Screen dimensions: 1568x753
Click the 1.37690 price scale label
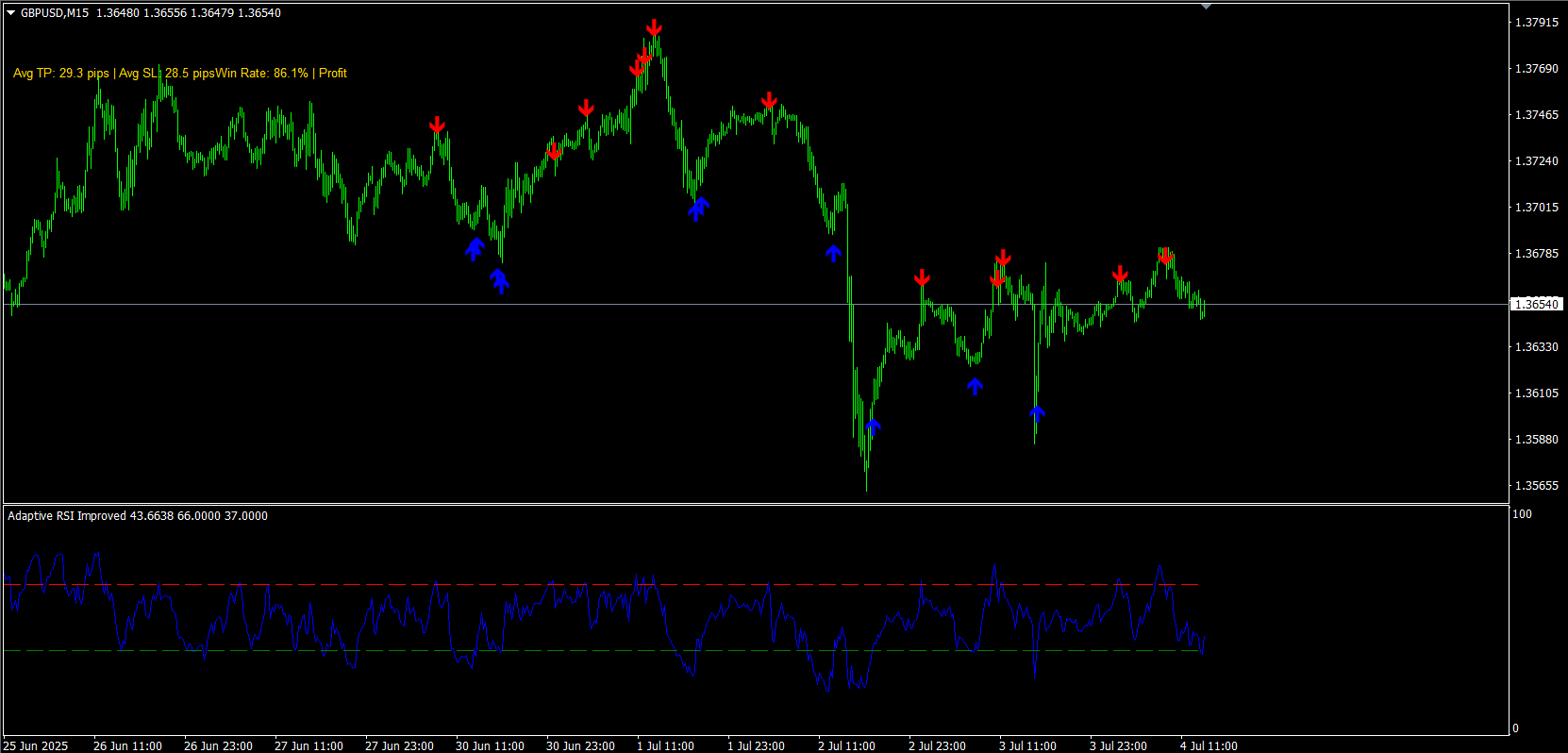[1537, 68]
